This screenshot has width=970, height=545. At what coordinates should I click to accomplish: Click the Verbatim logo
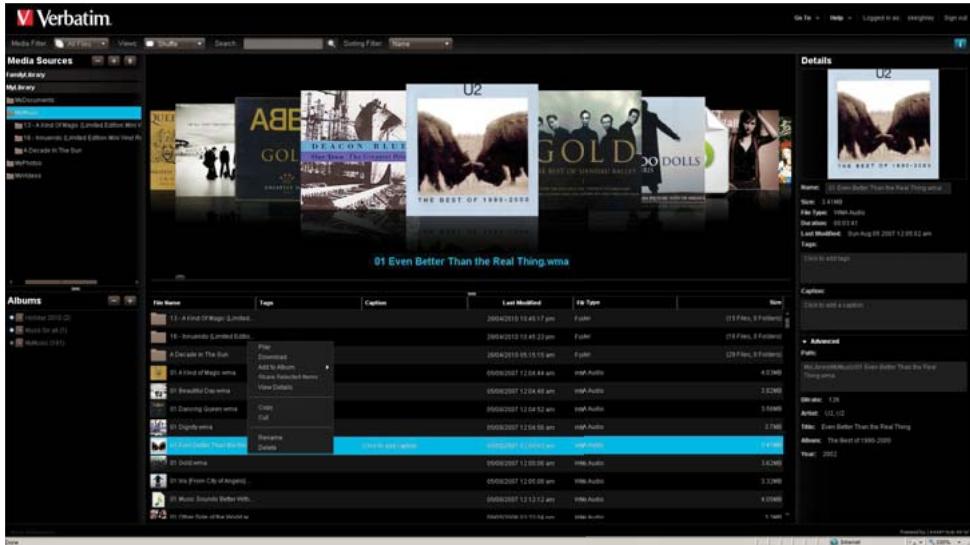(64, 19)
